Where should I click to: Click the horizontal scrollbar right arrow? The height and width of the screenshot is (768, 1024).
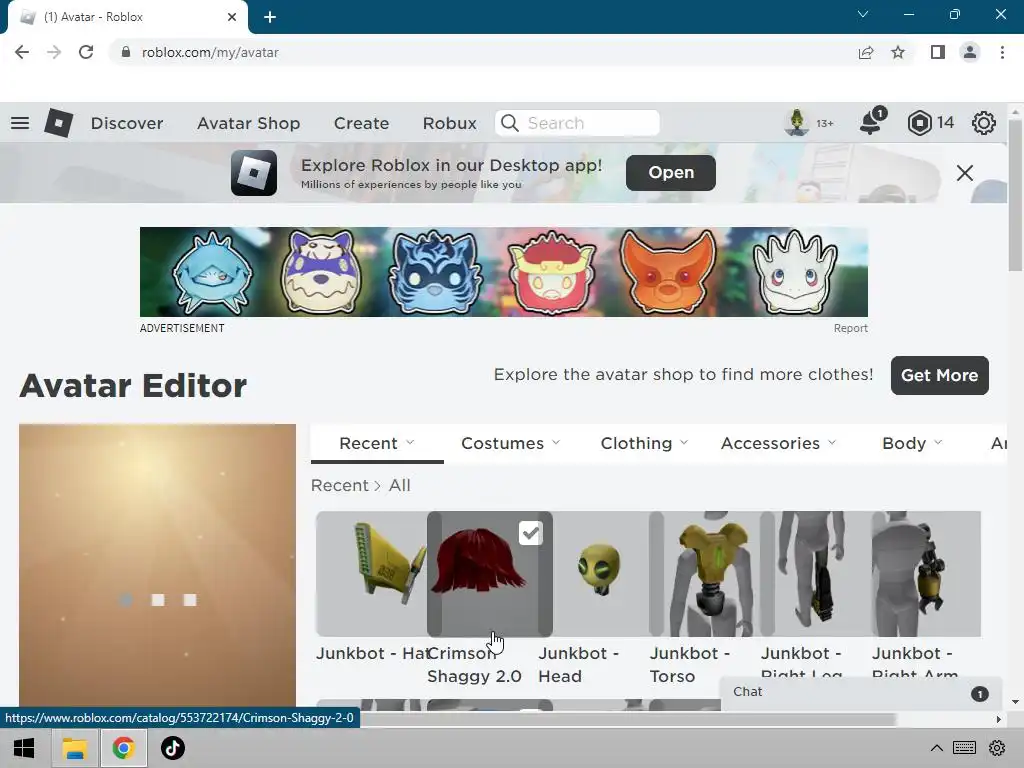998,719
